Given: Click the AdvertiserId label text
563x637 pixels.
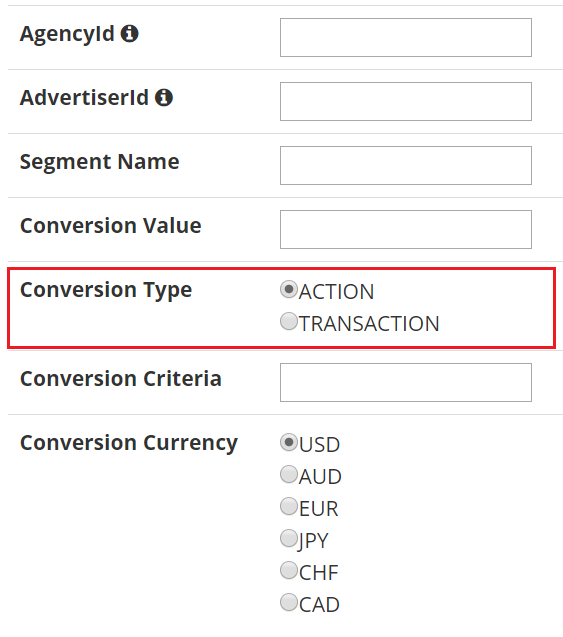Looking at the screenshot, I should 84,98.
